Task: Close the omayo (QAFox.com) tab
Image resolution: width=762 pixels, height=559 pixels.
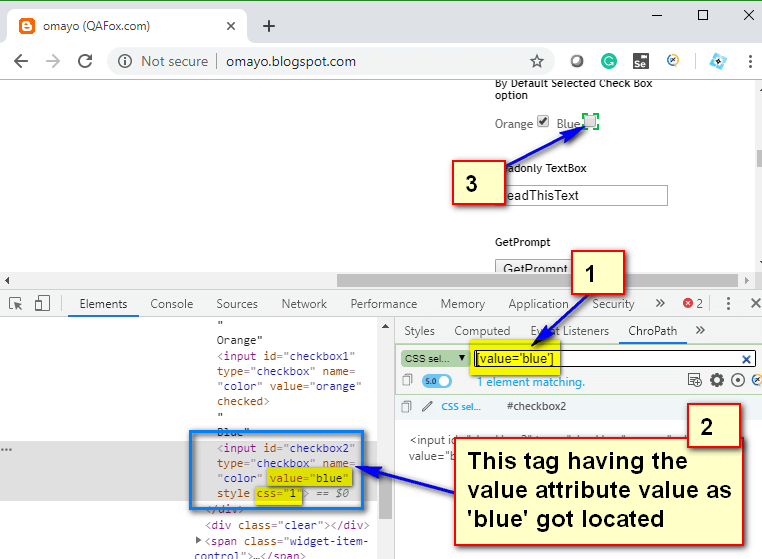Action: click(231, 26)
